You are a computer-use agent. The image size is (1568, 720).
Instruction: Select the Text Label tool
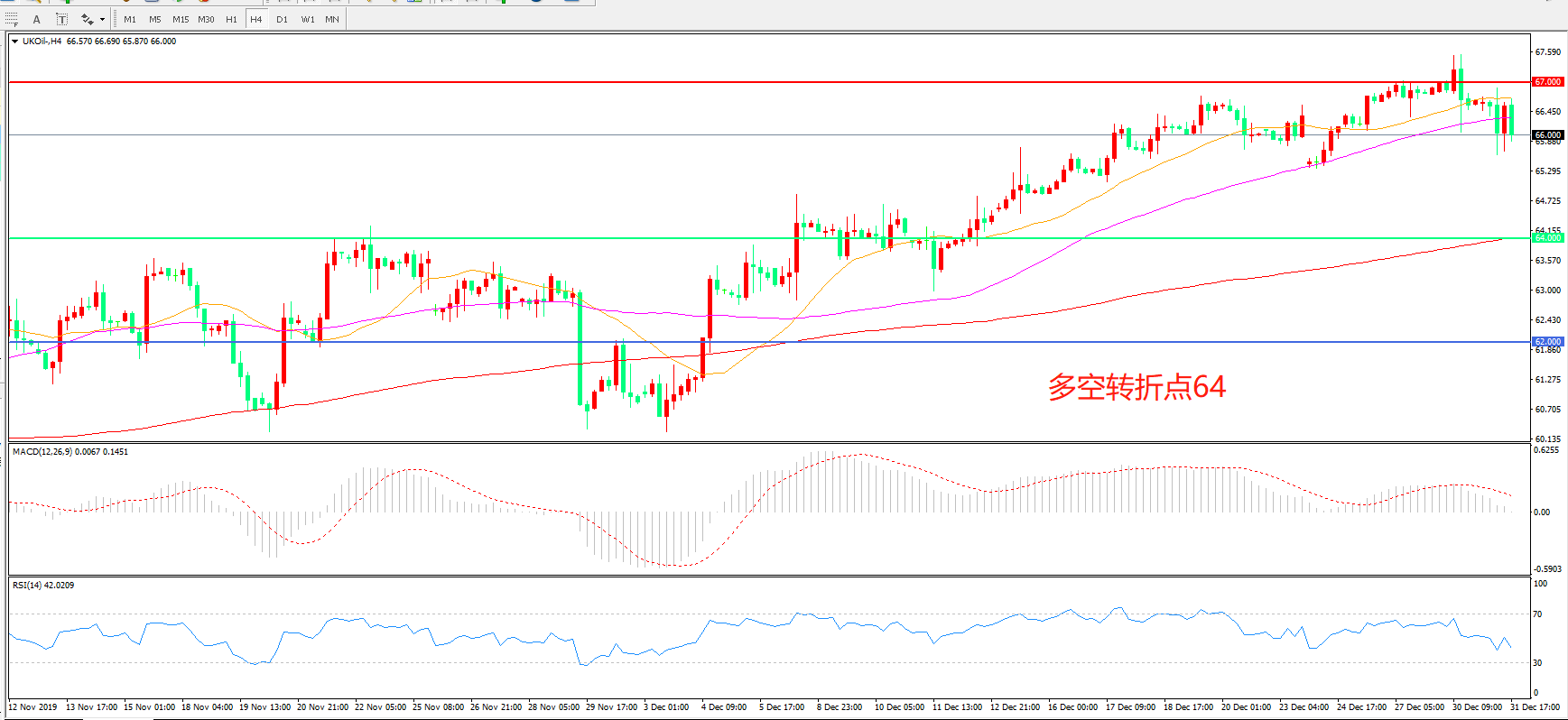(61, 19)
